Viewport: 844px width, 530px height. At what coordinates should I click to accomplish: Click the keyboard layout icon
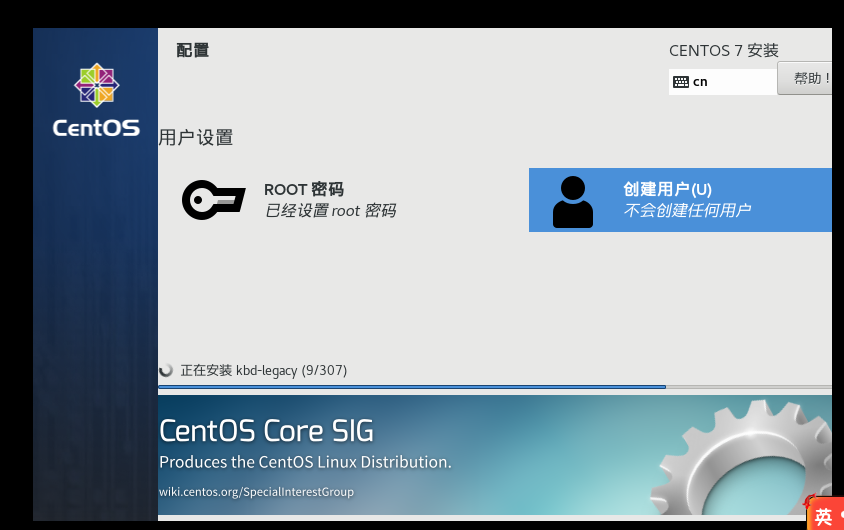tap(681, 82)
